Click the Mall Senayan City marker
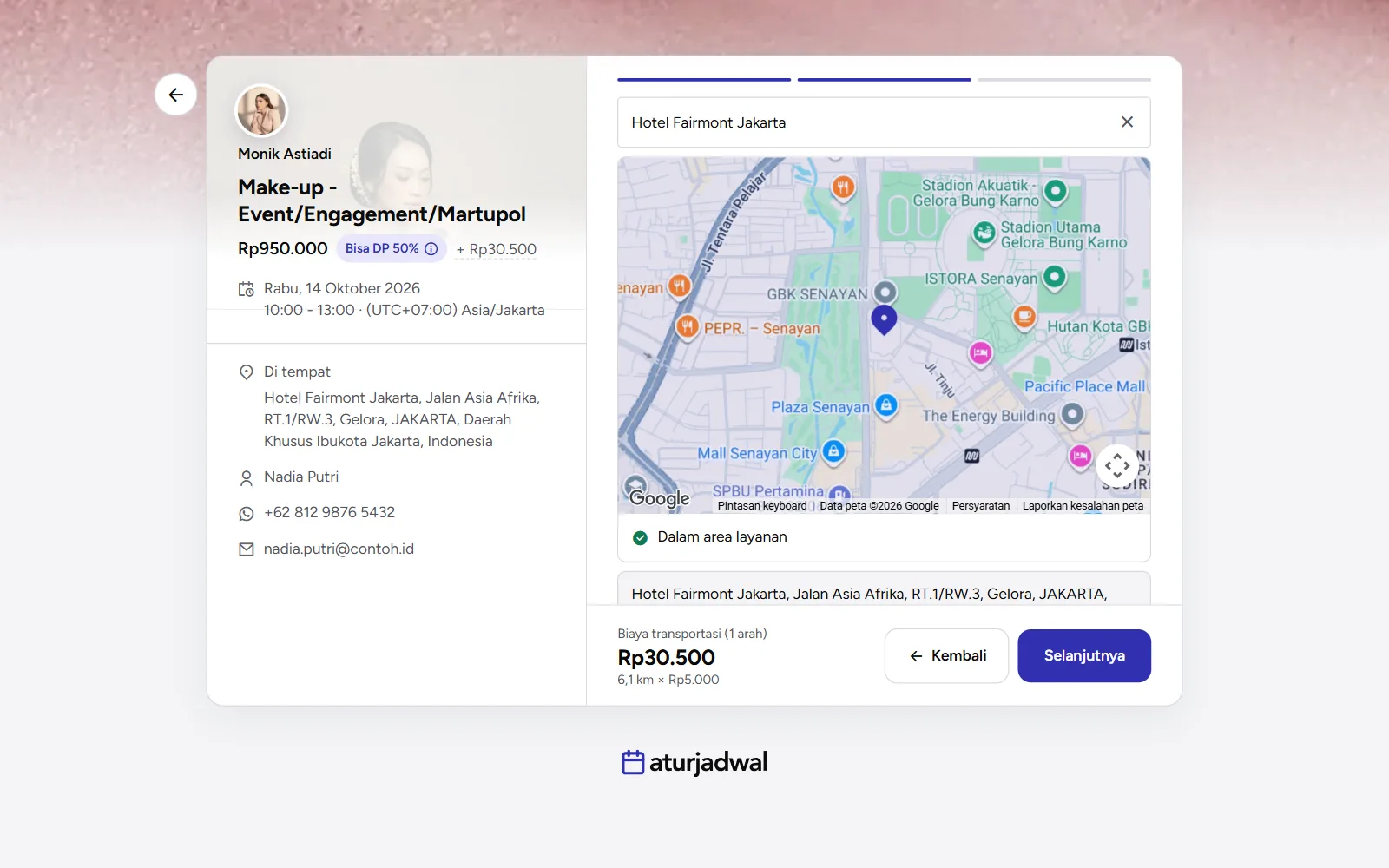 (833, 451)
